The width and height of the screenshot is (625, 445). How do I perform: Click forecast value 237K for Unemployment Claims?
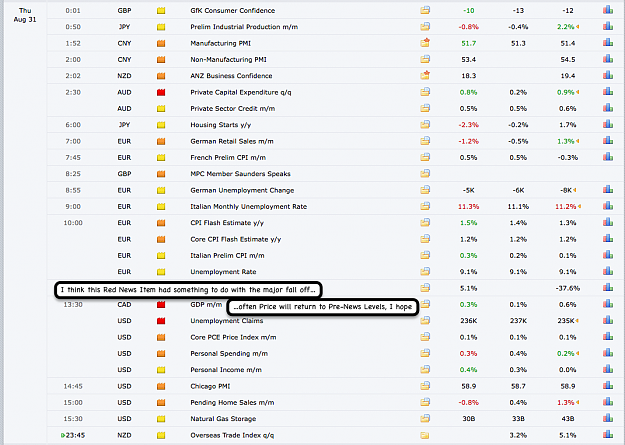coord(518,321)
